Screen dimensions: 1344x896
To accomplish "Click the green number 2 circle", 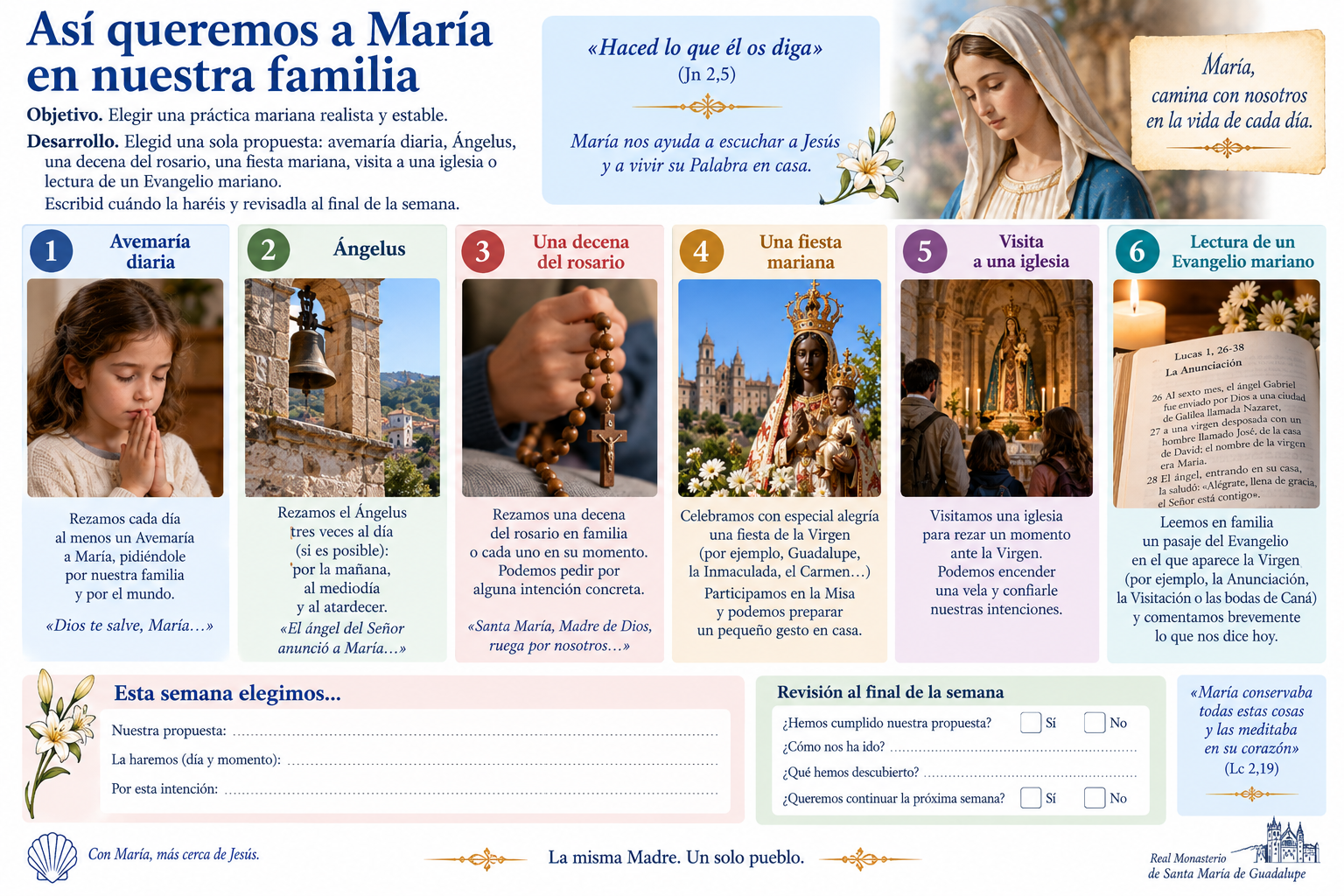I will [268, 250].
